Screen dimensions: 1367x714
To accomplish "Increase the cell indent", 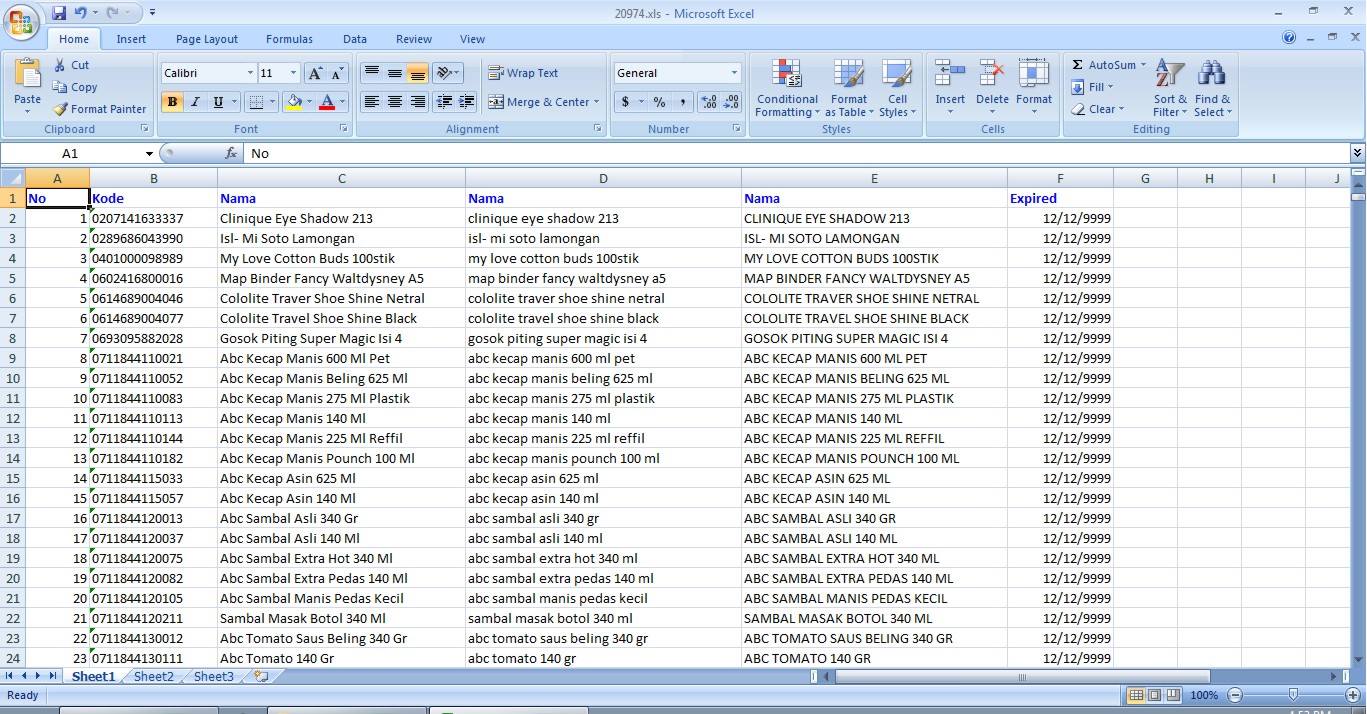I will click(467, 102).
